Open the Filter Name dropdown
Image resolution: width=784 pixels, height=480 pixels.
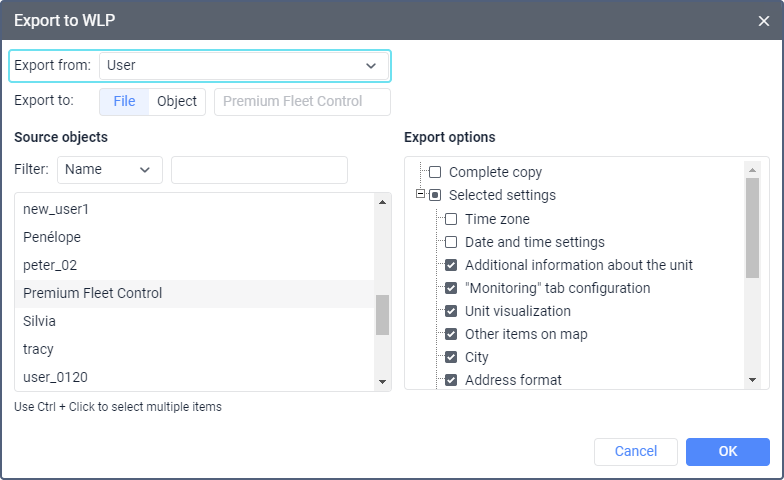tap(110, 170)
